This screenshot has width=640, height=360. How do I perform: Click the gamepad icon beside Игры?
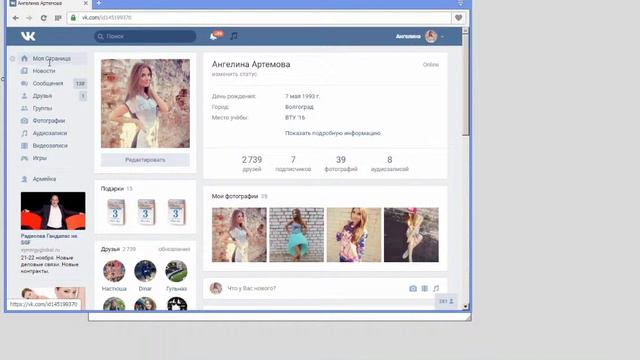[x=24, y=158]
